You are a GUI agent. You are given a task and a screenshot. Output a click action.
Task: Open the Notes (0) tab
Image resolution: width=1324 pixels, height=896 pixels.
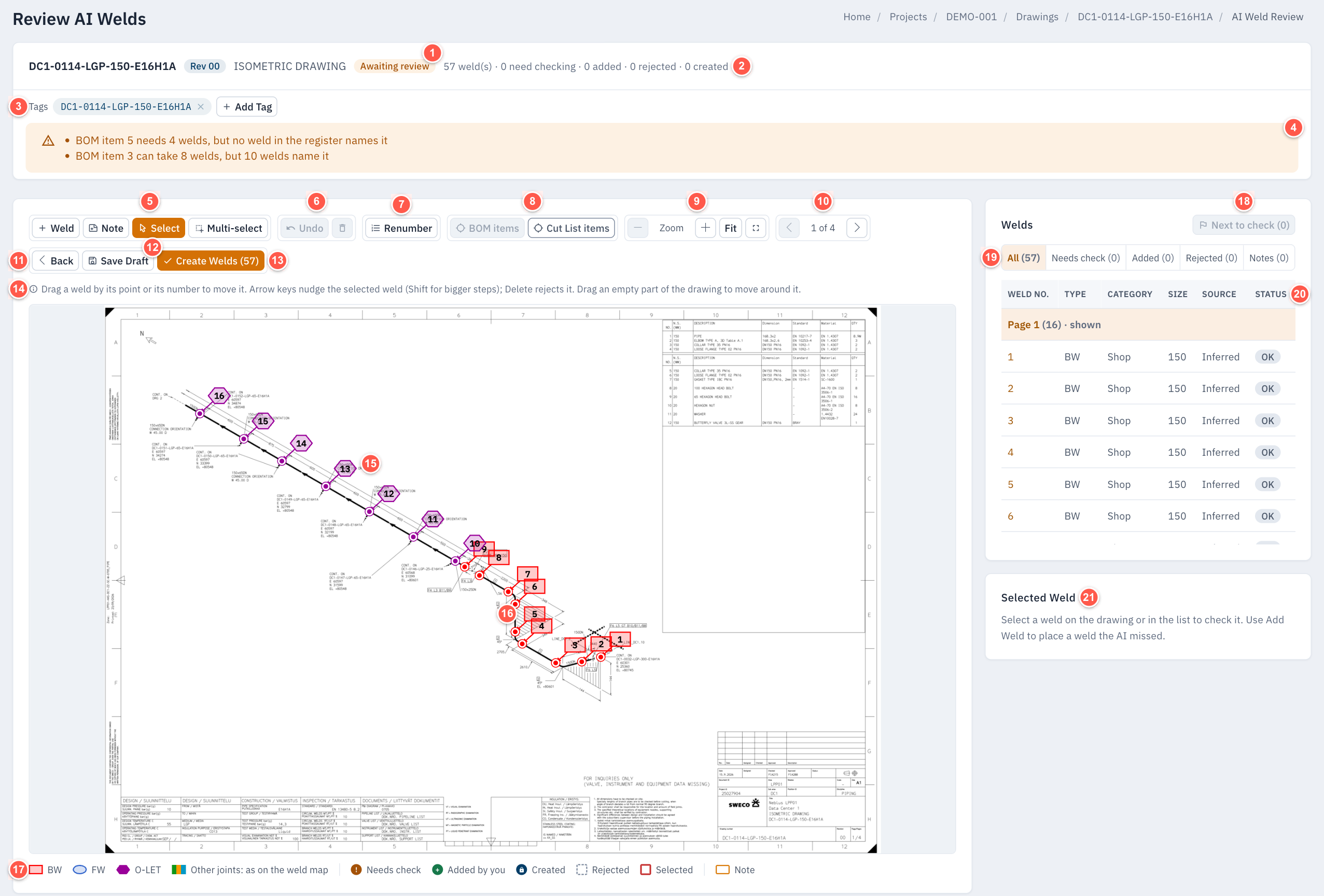point(1269,258)
